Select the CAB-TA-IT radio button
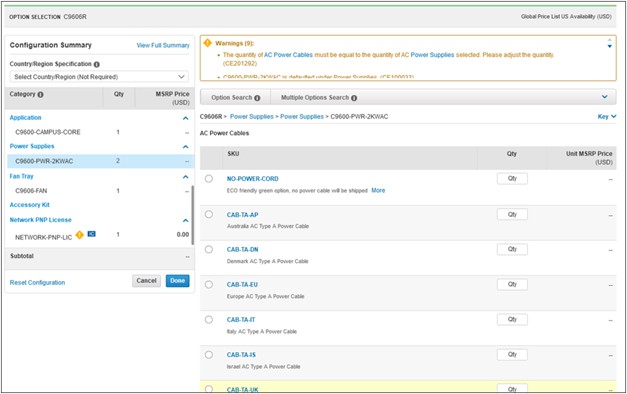627x394 pixels. (x=209, y=320)
